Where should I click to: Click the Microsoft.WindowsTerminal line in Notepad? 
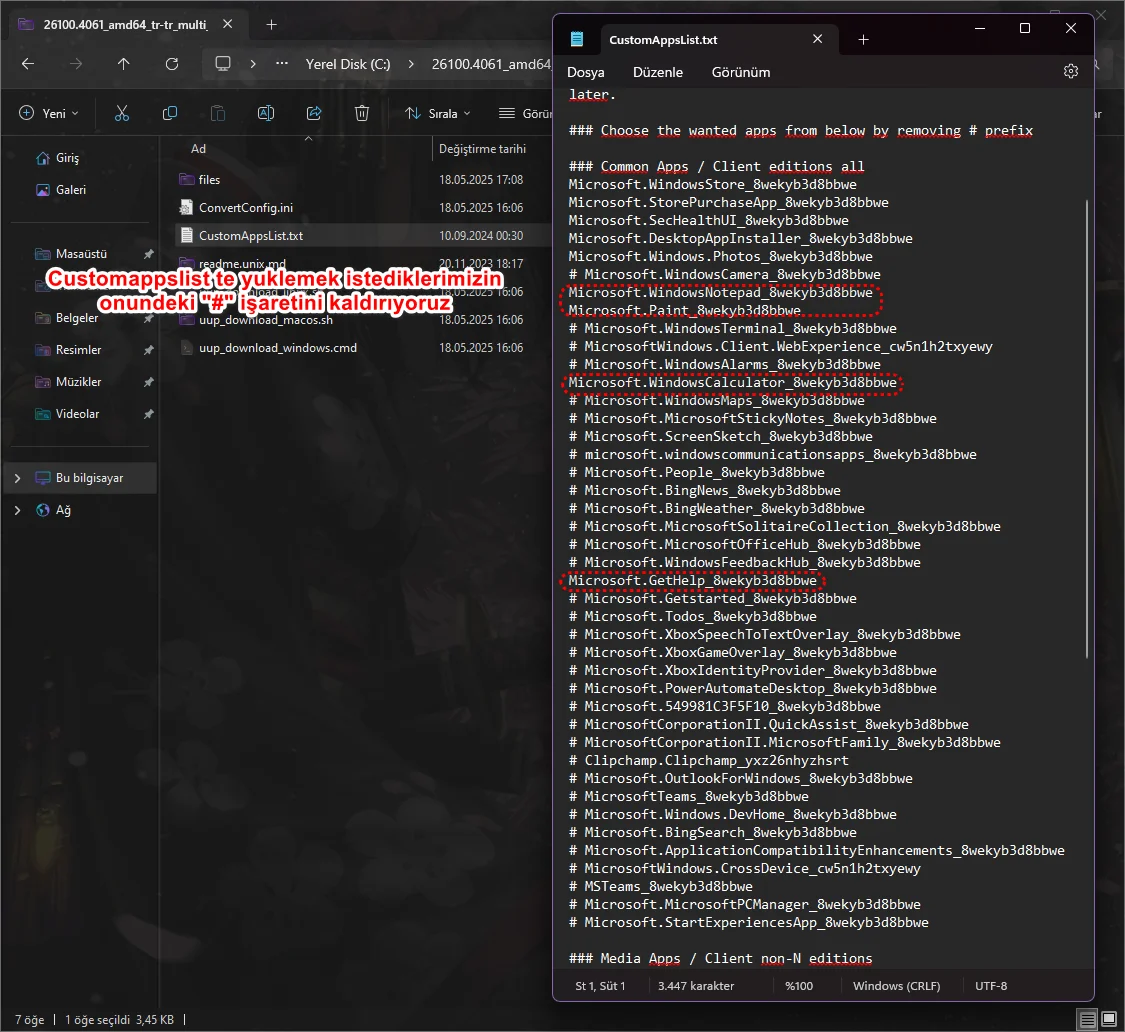coord(733,329)
